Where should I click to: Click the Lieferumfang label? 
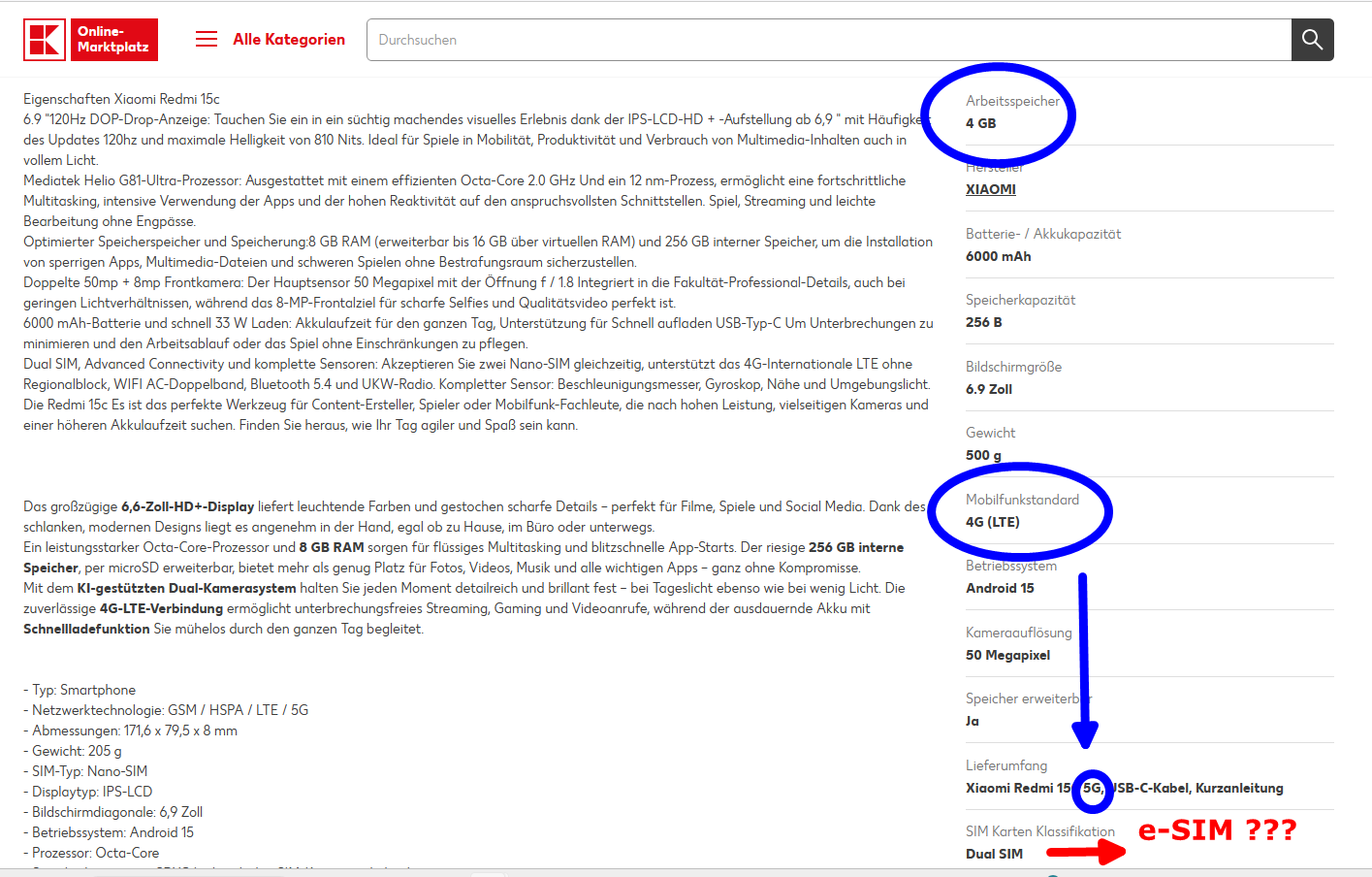tap(1006, 765)
